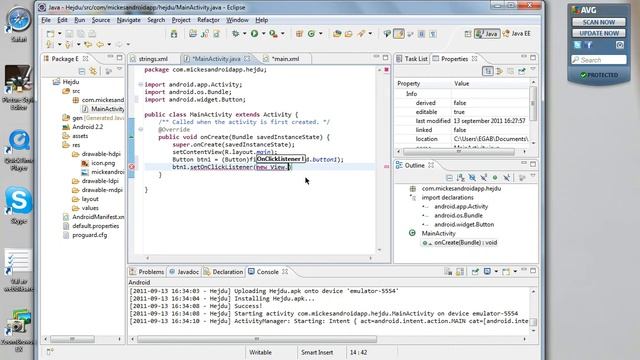Toggle Hide Fields in Outline toolbar
The height and width of the screenshot is (360, 640).
click(x=472, y=178)
